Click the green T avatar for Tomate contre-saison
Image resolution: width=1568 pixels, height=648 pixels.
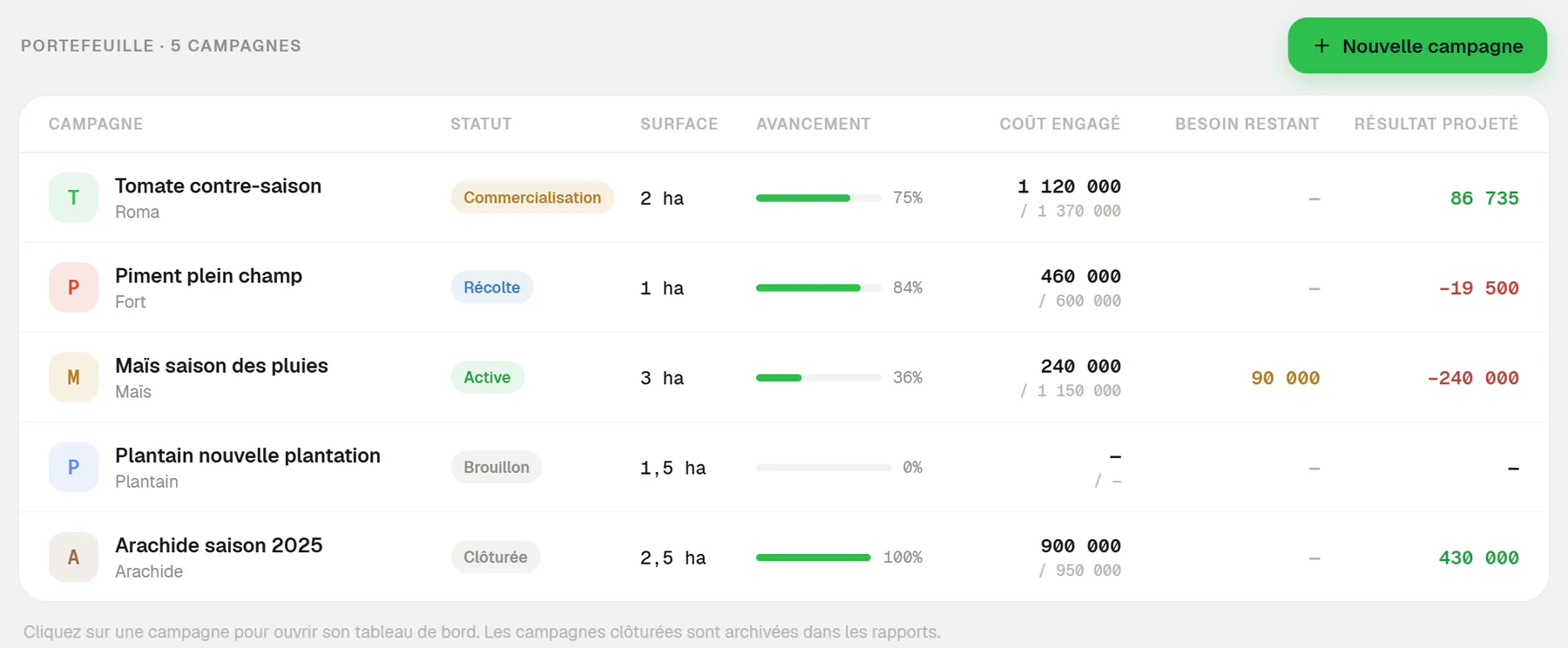tap(73, 198)
